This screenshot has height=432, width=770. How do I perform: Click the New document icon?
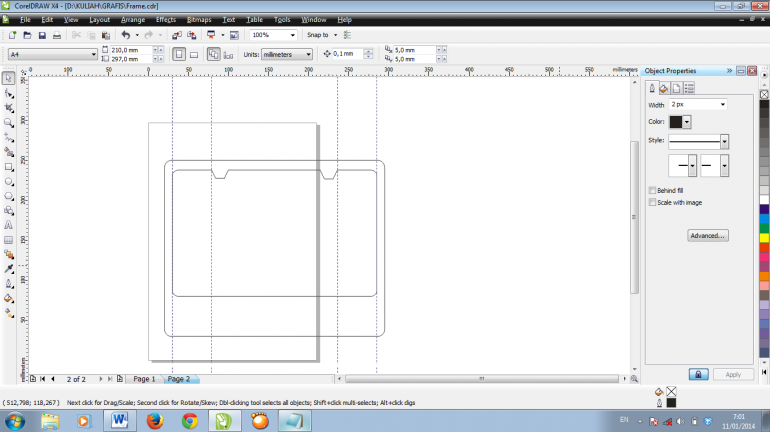pyautogui.click(x=12, y=35)
